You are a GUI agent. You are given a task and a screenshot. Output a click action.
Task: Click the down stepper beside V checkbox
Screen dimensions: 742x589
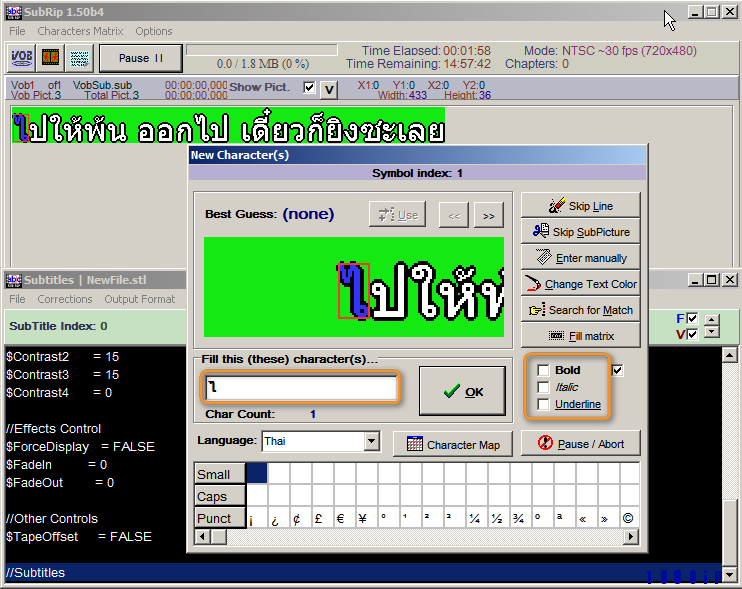(712, 332)
